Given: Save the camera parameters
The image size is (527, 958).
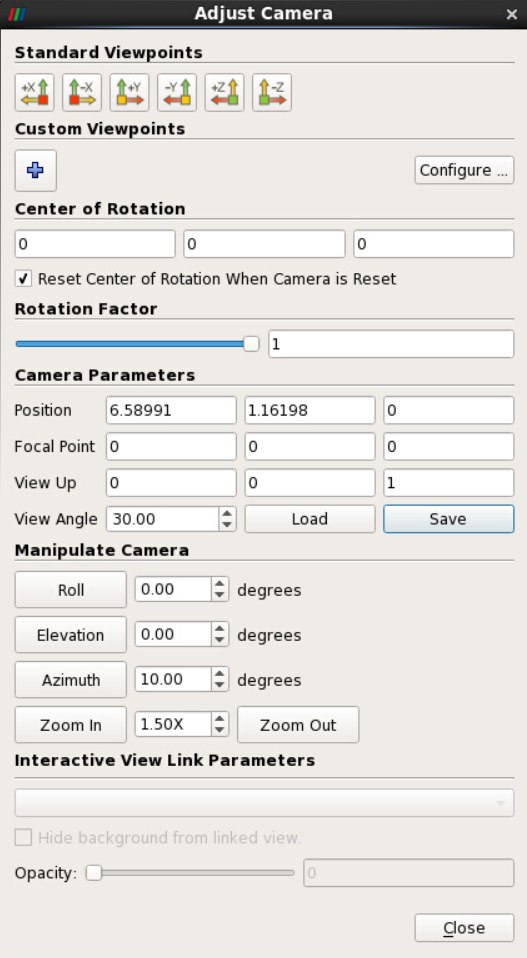Looking at the screenshot, I should click(448, 519).
